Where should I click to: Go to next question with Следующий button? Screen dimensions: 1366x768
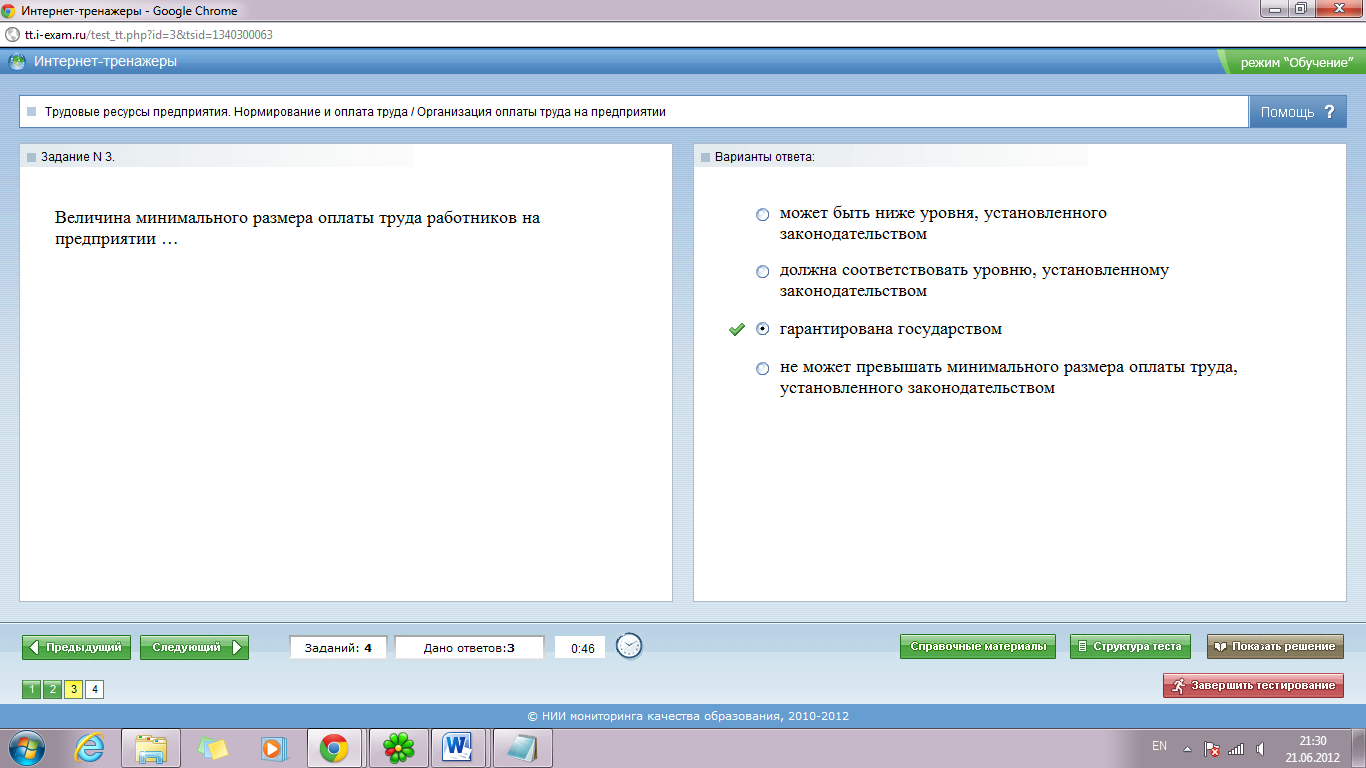click(194, 647)
